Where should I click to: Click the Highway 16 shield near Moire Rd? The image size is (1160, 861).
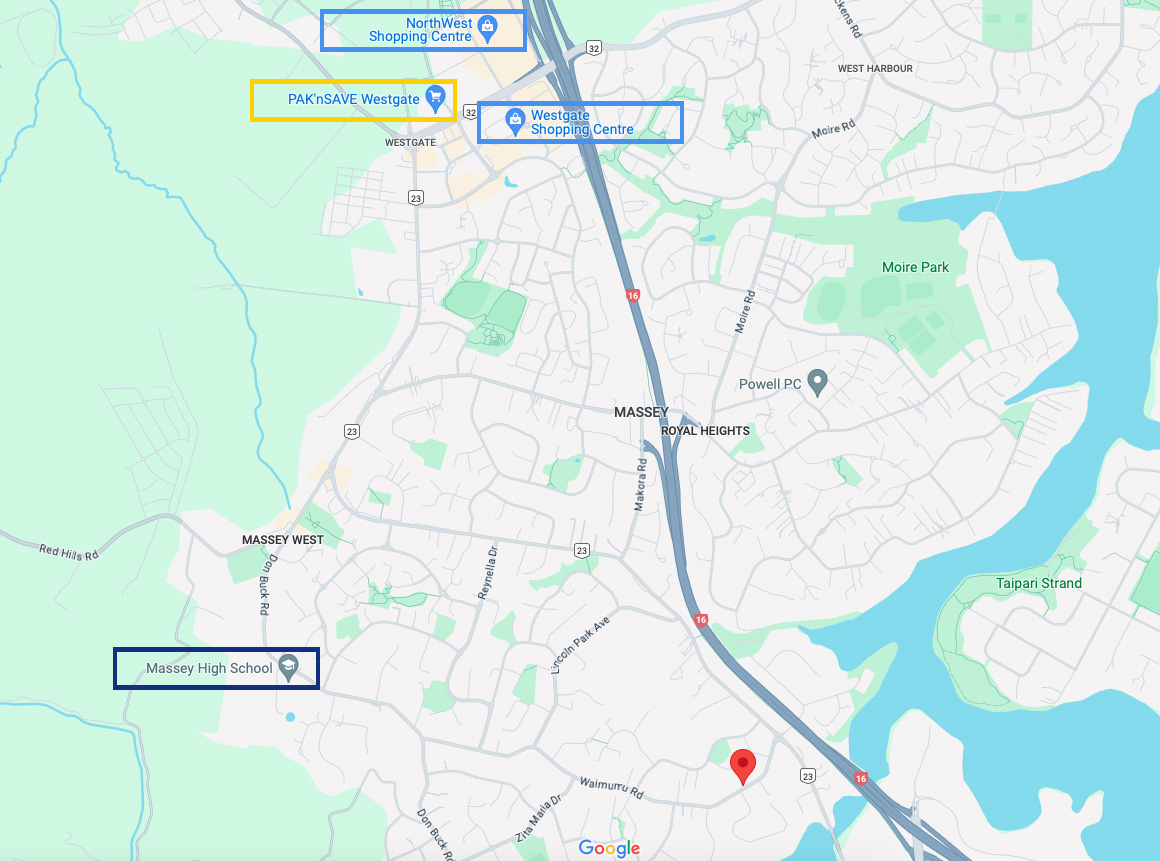click(x=633, y=295)
